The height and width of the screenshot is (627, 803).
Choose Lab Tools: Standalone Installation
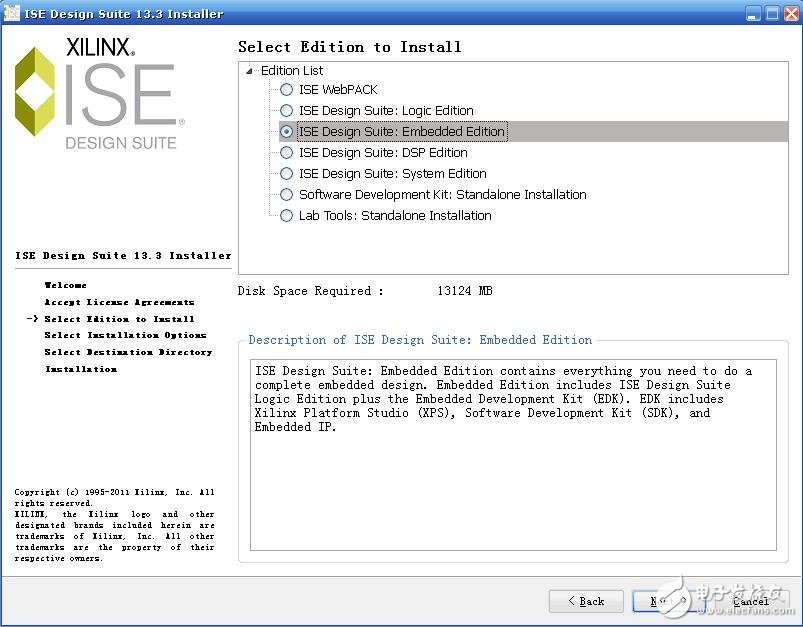tap(287, 216)
